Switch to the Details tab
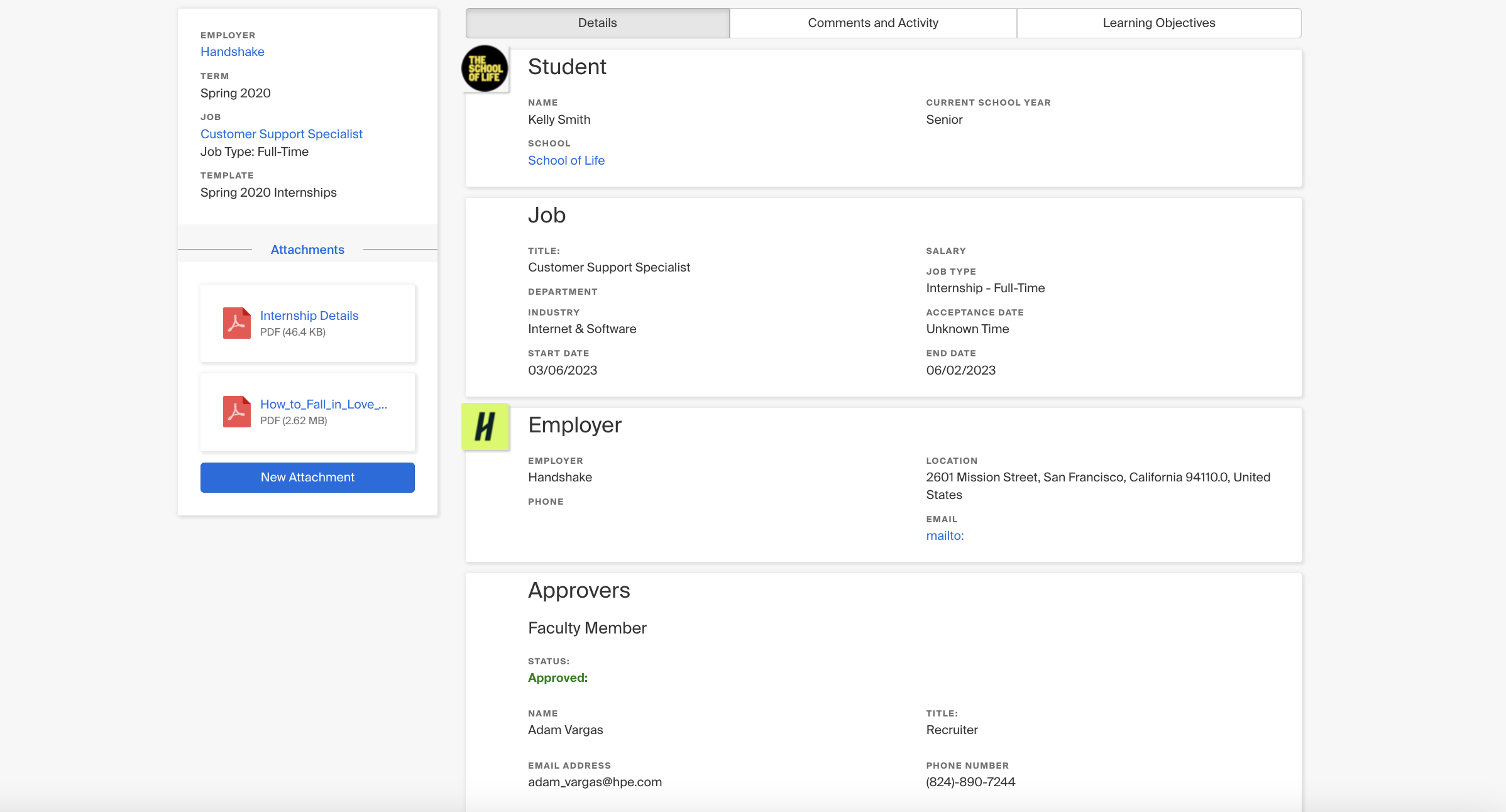The image size is (1506, 812). pyautogui.click(x=598, y=23)
